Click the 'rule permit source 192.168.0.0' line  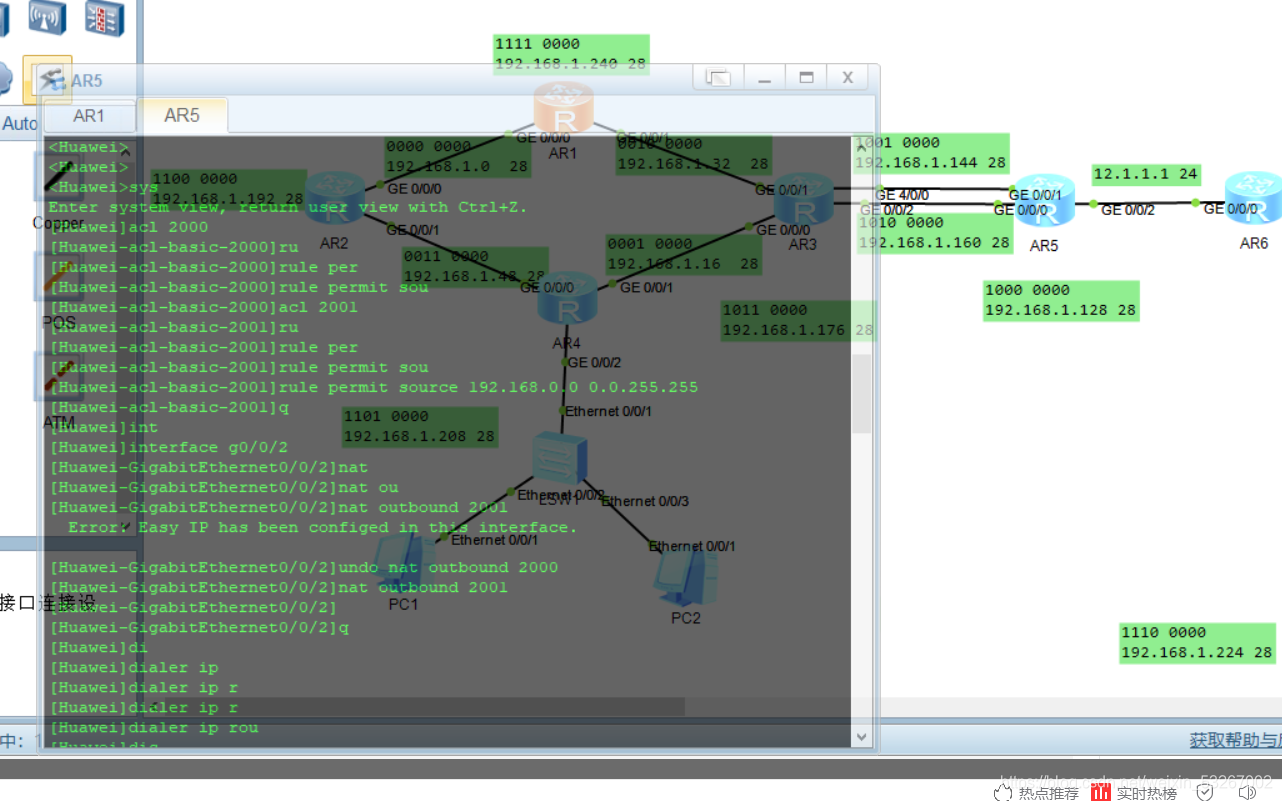pyautogui.click(x=374, y=387)
